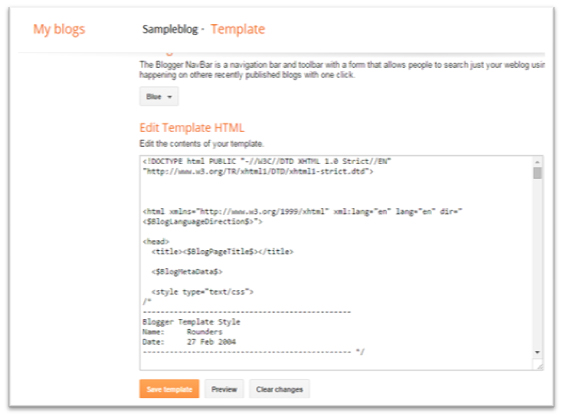The height and width of the screenshot is (418, 563).
Task: Click the <$BlogMetaData$> line
Action: click(187, 271)
